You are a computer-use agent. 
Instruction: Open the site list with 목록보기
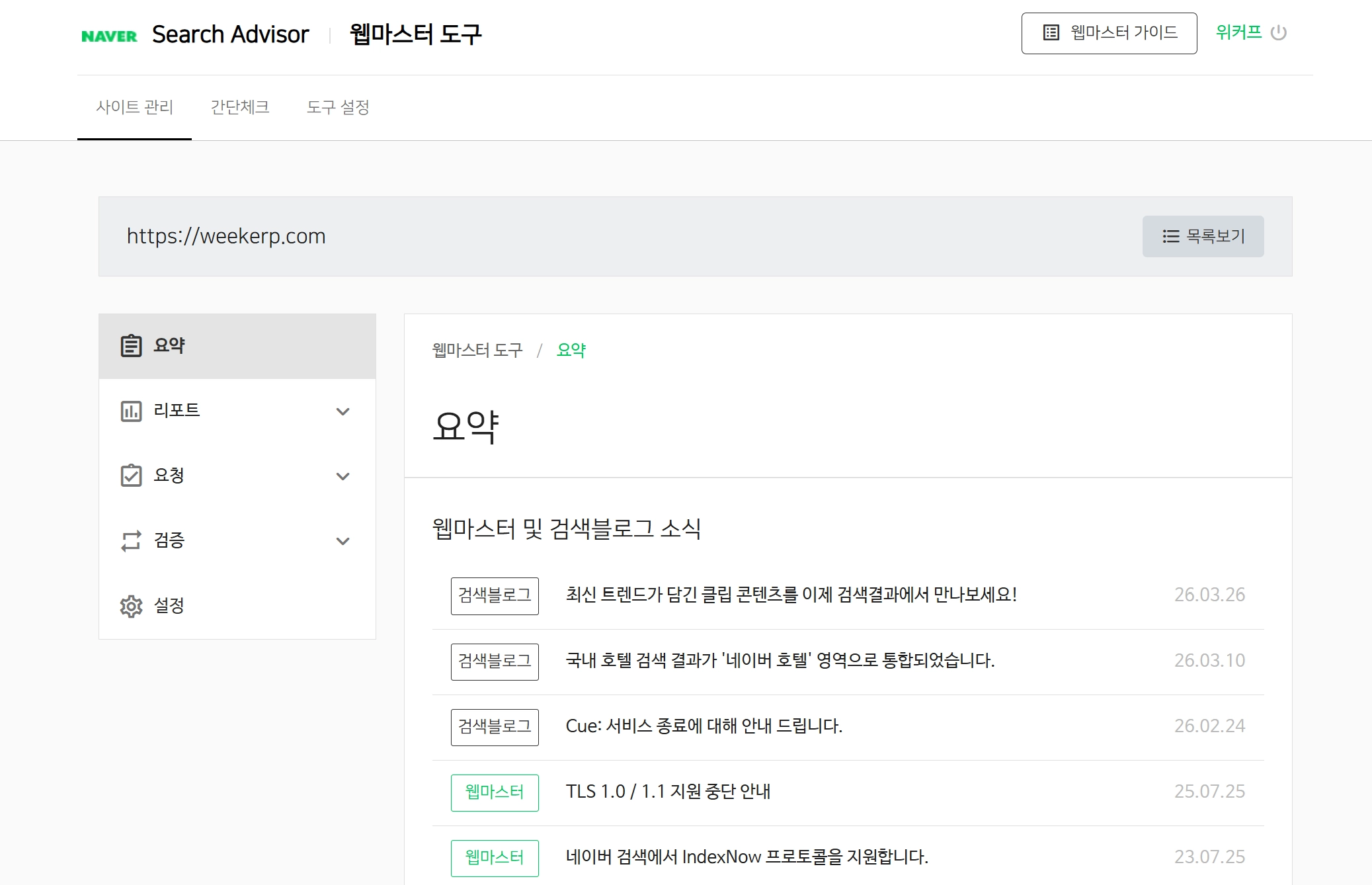point(1202,236)
